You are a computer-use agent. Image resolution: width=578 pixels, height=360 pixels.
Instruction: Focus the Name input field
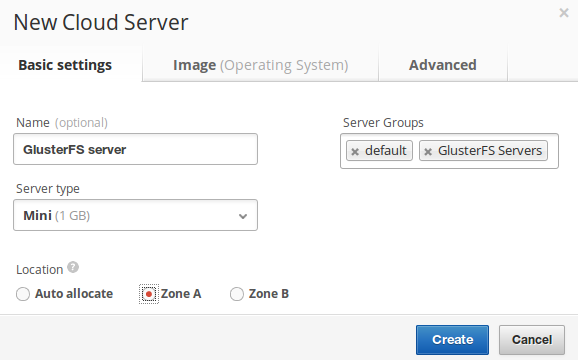[x=135, y=149]
